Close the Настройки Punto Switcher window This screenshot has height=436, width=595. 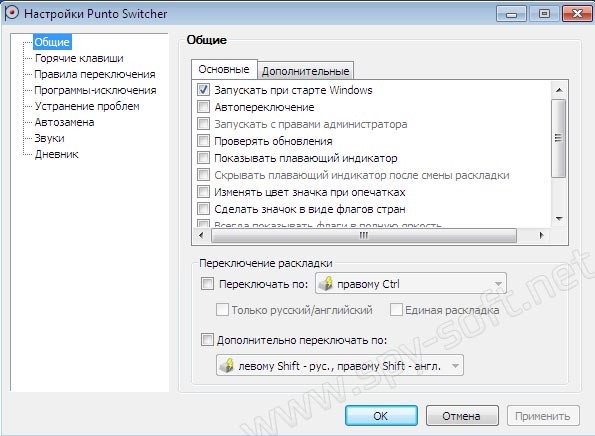pos(577,14)
